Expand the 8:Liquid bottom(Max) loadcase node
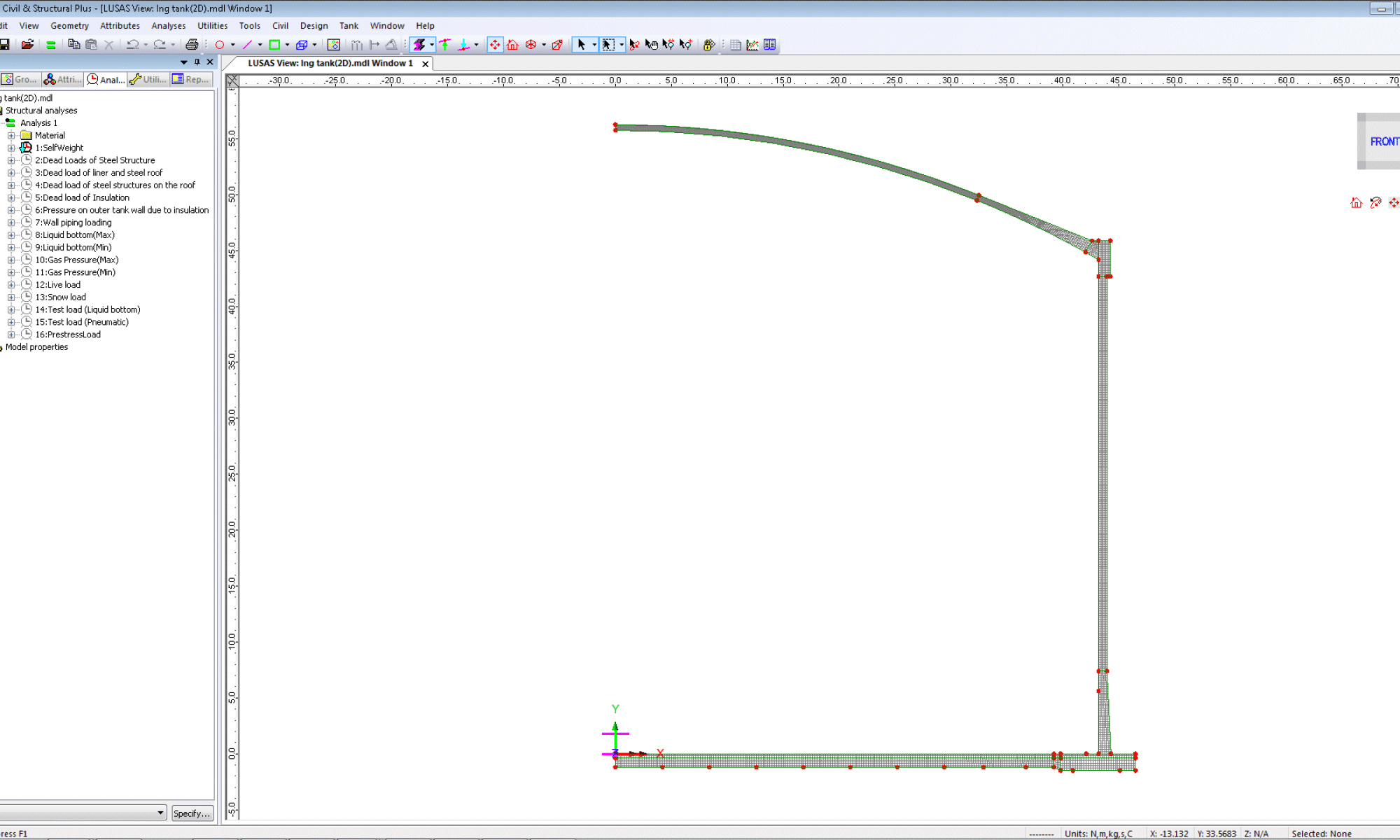1400x840 pixels. (11, 234)
